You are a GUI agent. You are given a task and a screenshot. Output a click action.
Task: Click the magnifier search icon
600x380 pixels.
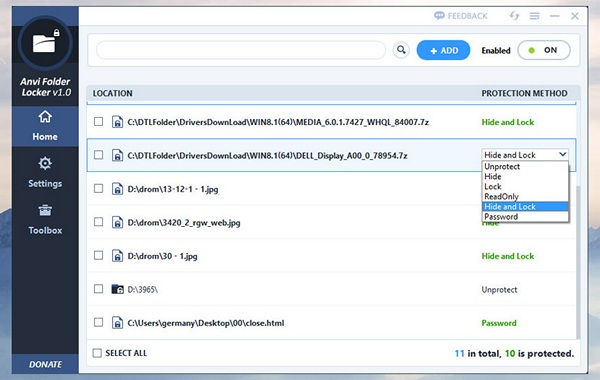[401, 50]
